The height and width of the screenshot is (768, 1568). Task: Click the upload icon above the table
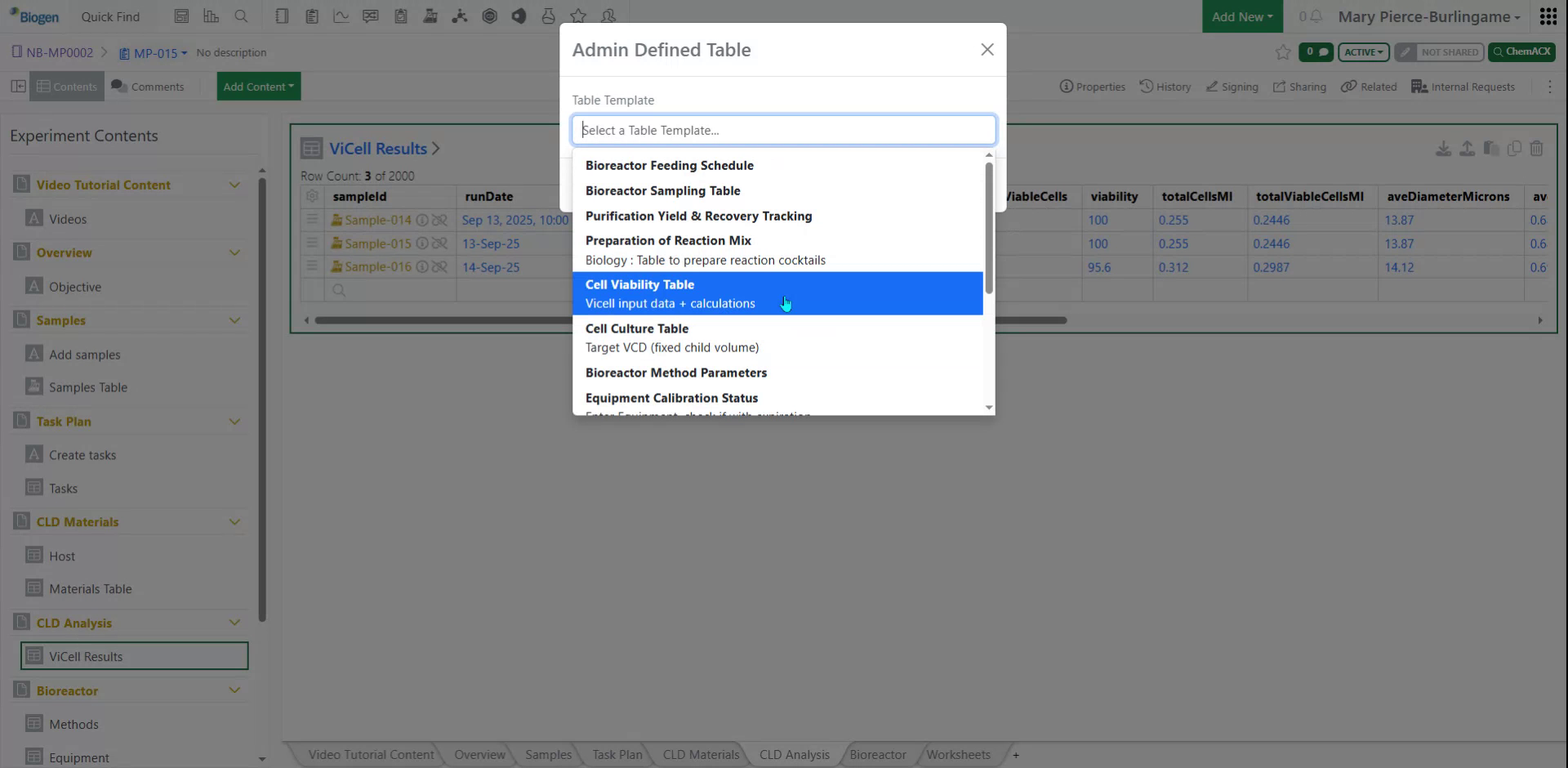(1467, 149)
